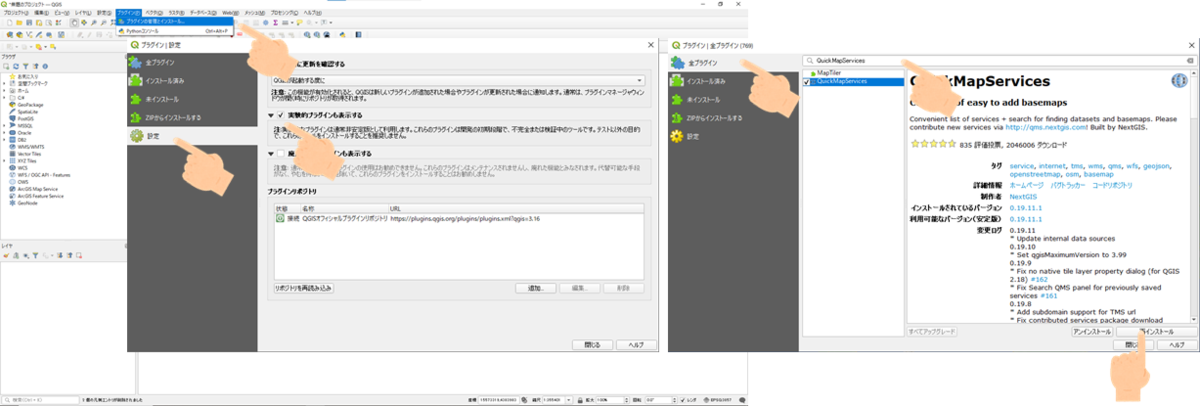Collapse the 実験的プラグイン section triangle
This screenshot has height=406, width=1200.
click(271, 116)
